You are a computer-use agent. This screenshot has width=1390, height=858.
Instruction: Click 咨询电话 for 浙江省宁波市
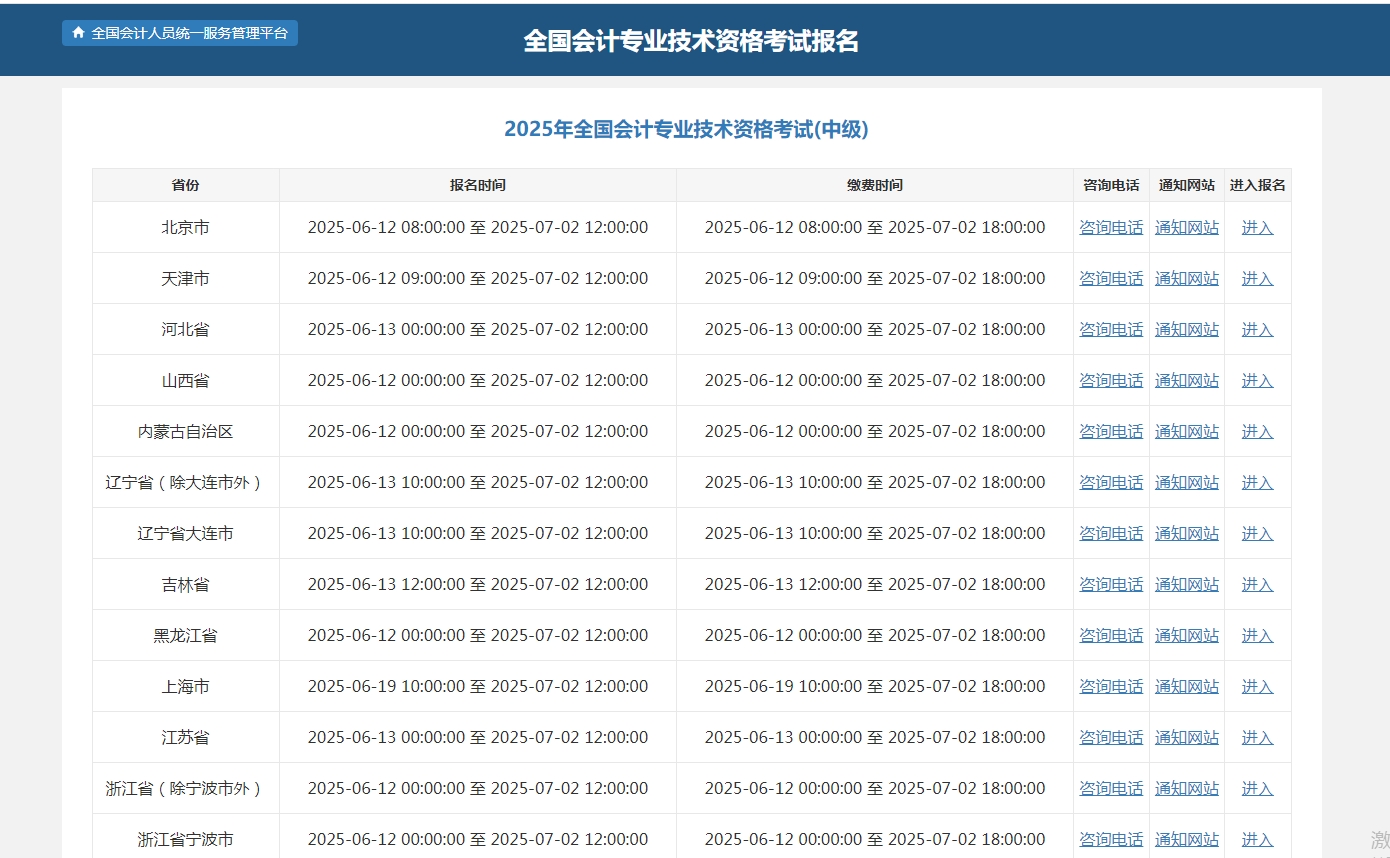tap(1111, 839)
